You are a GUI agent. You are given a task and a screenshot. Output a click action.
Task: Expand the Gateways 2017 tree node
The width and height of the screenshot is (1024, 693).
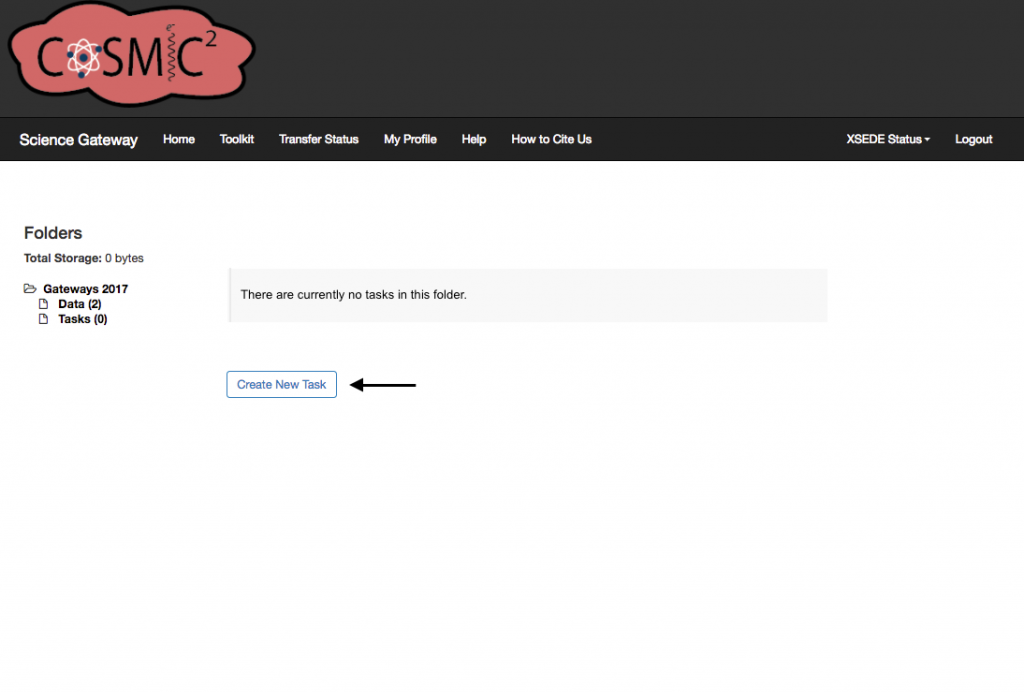[85, 288]
